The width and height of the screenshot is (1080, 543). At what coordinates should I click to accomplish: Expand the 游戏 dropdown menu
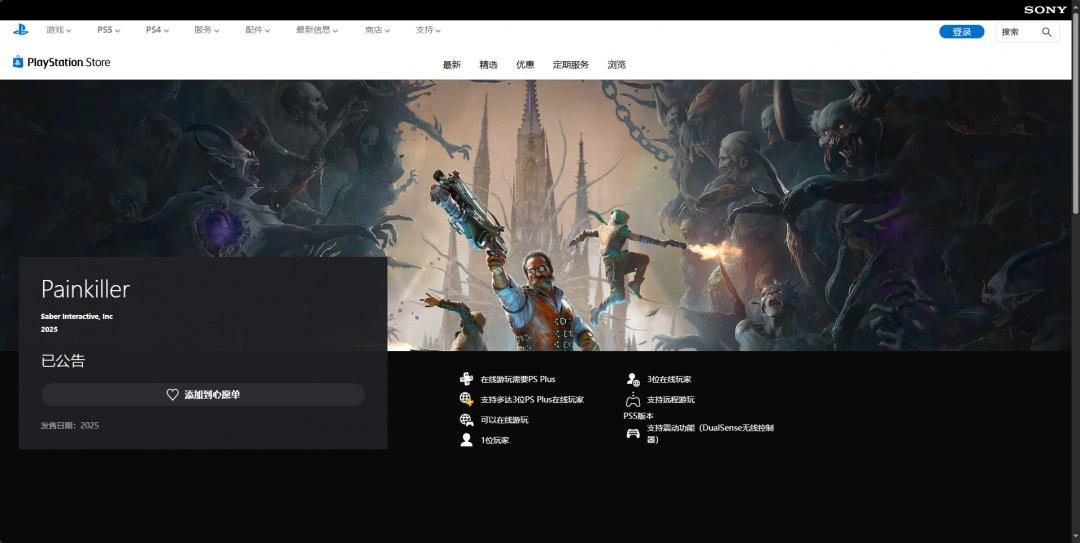pos(58,30)
